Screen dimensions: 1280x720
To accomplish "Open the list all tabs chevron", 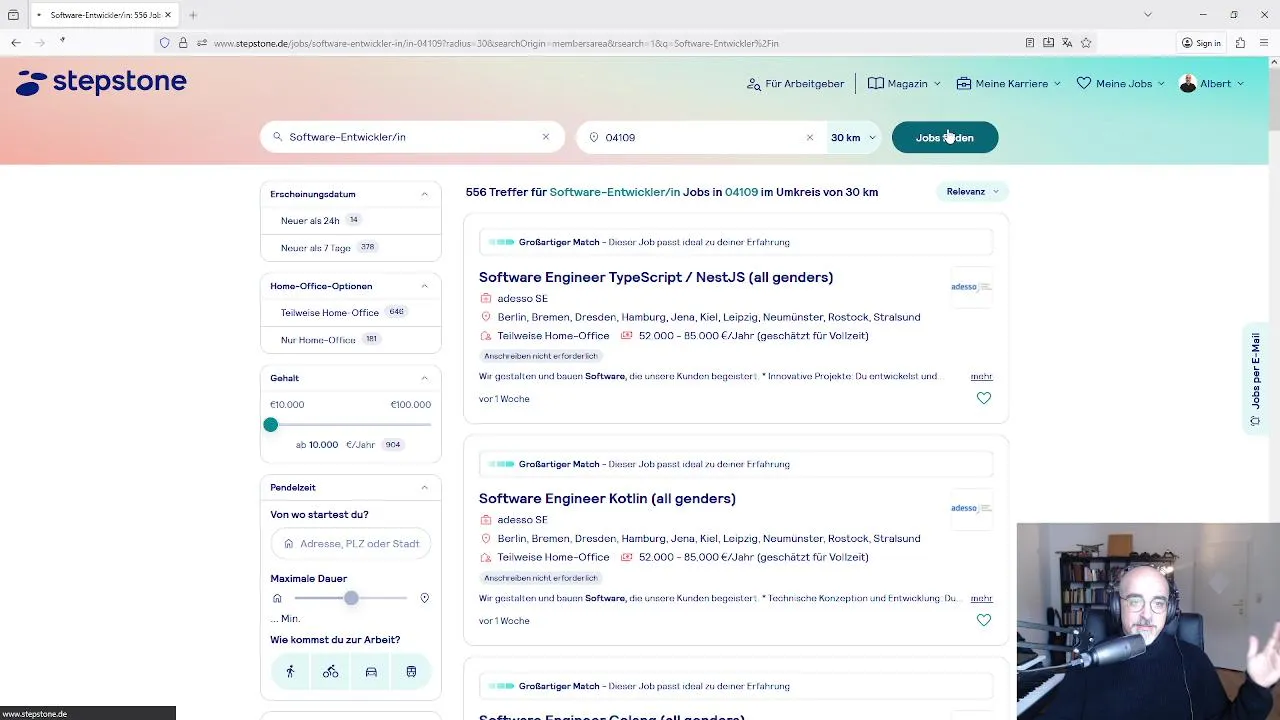I will point(1148,15).
